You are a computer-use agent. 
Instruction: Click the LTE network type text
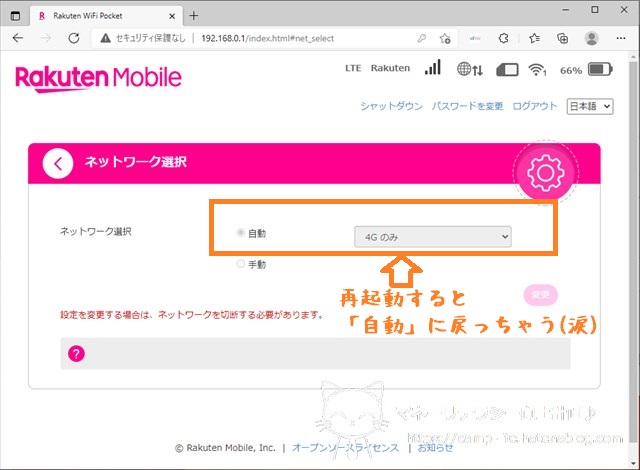tap(353, 68)
